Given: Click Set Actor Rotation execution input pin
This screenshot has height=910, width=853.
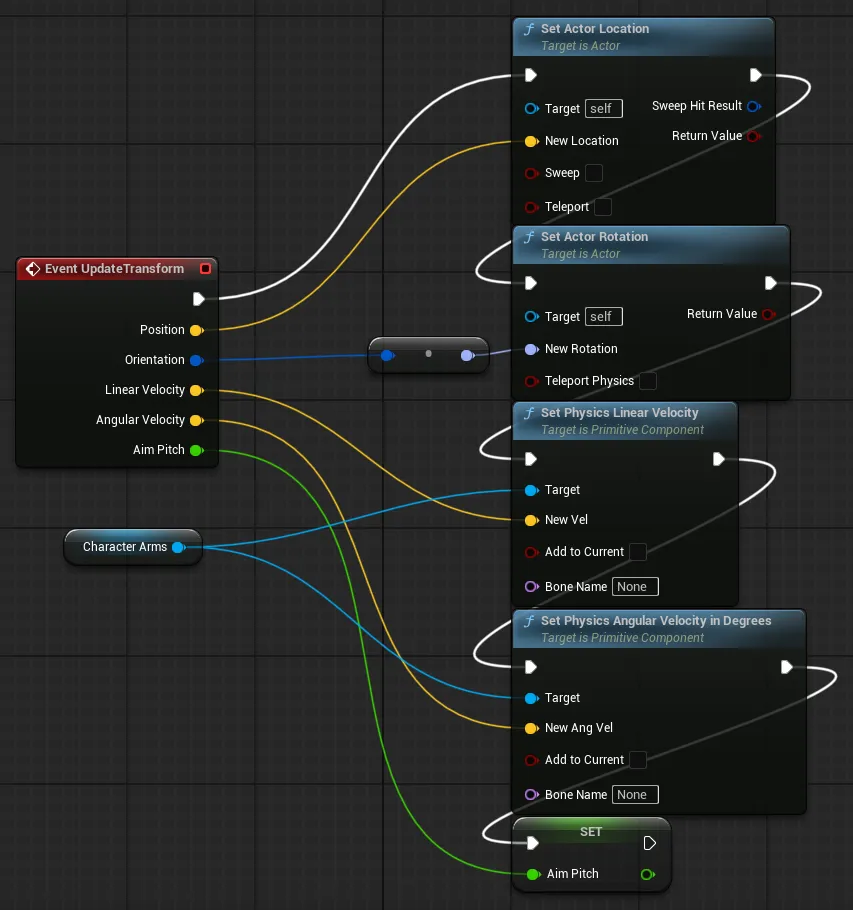Looking at the screenshot, I should click(x=530, y=283).
